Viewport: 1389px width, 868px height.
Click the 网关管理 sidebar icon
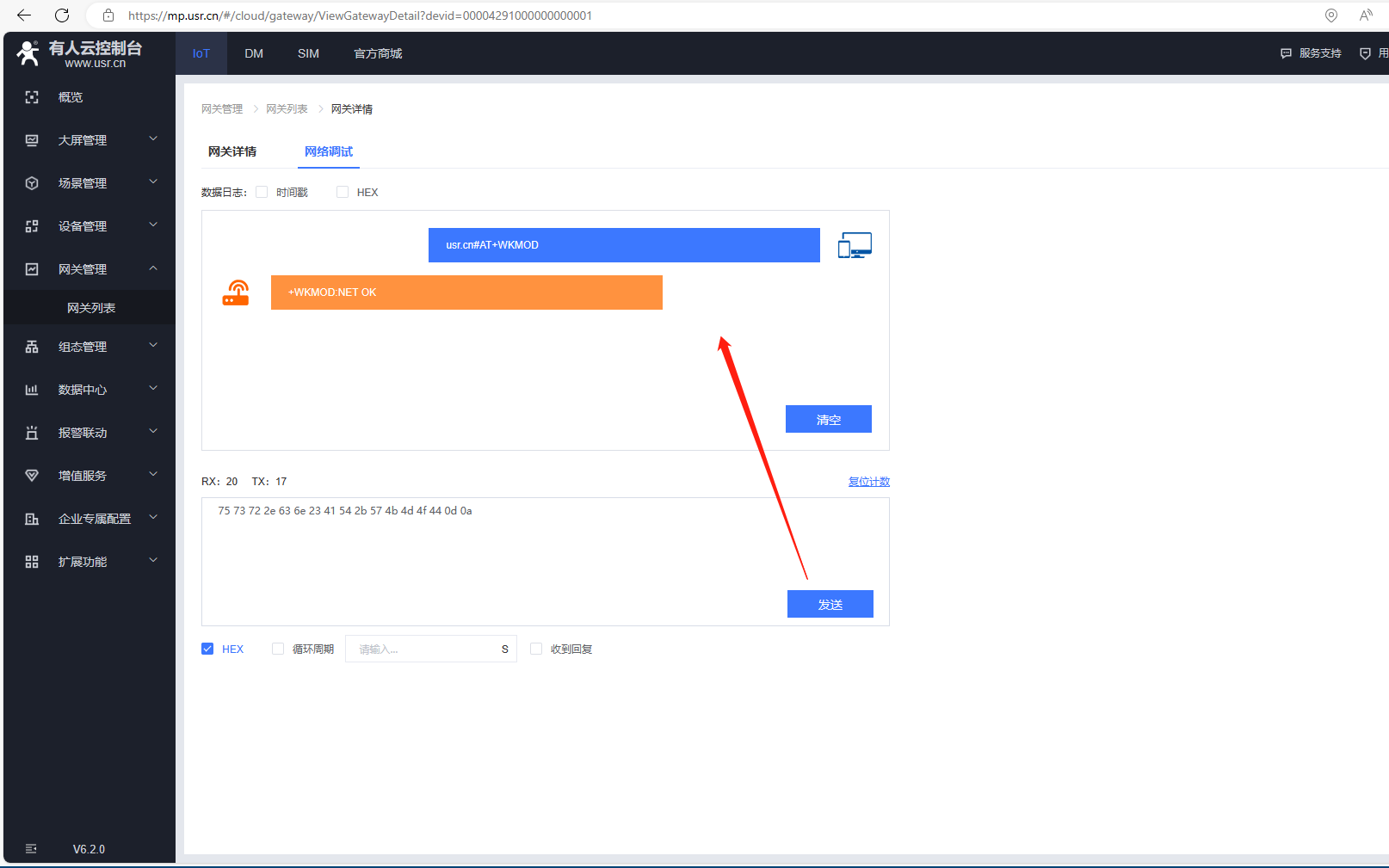(32, 269)
